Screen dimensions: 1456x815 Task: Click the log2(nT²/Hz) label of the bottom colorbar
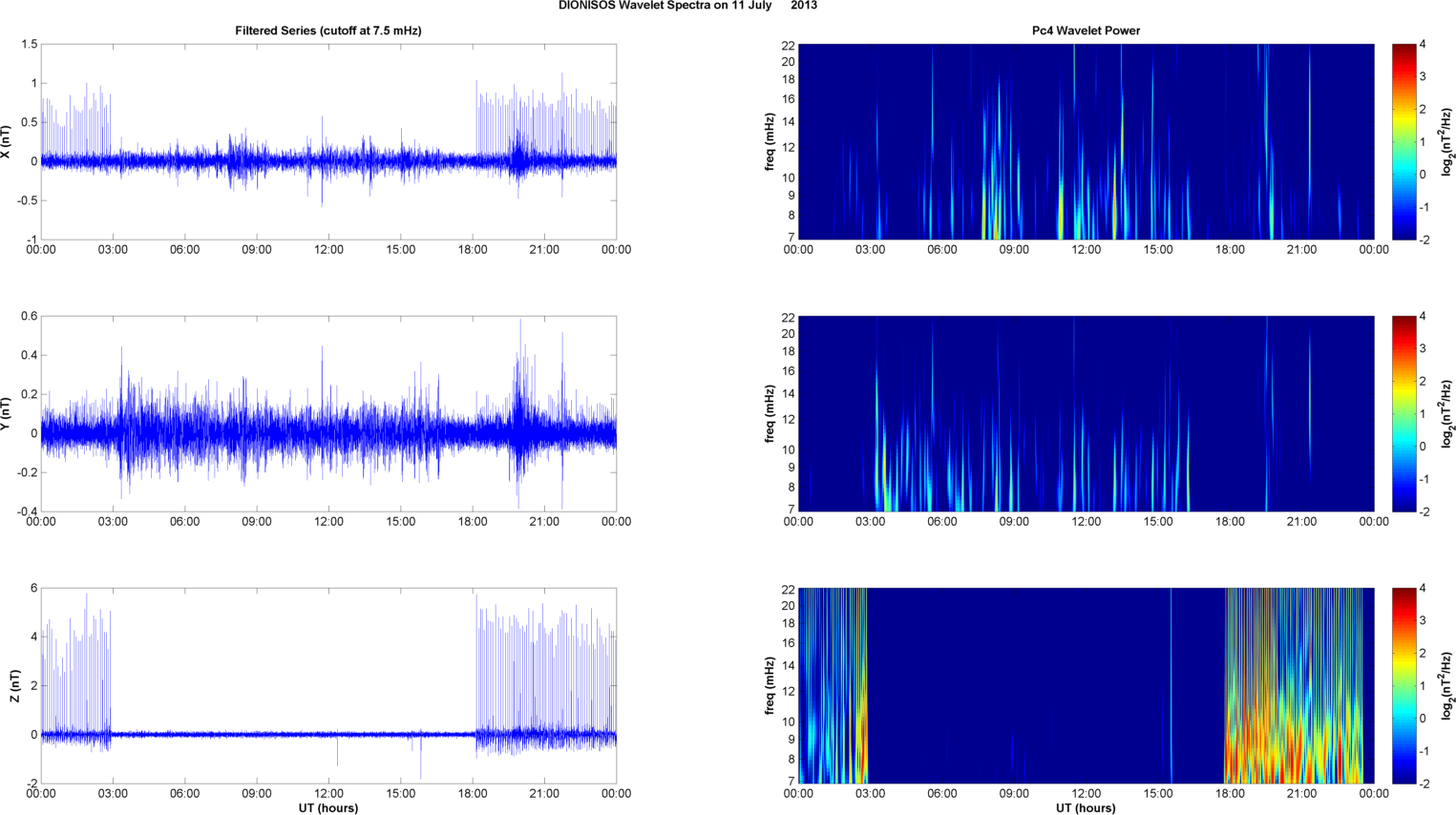(x=1447, y=686)
